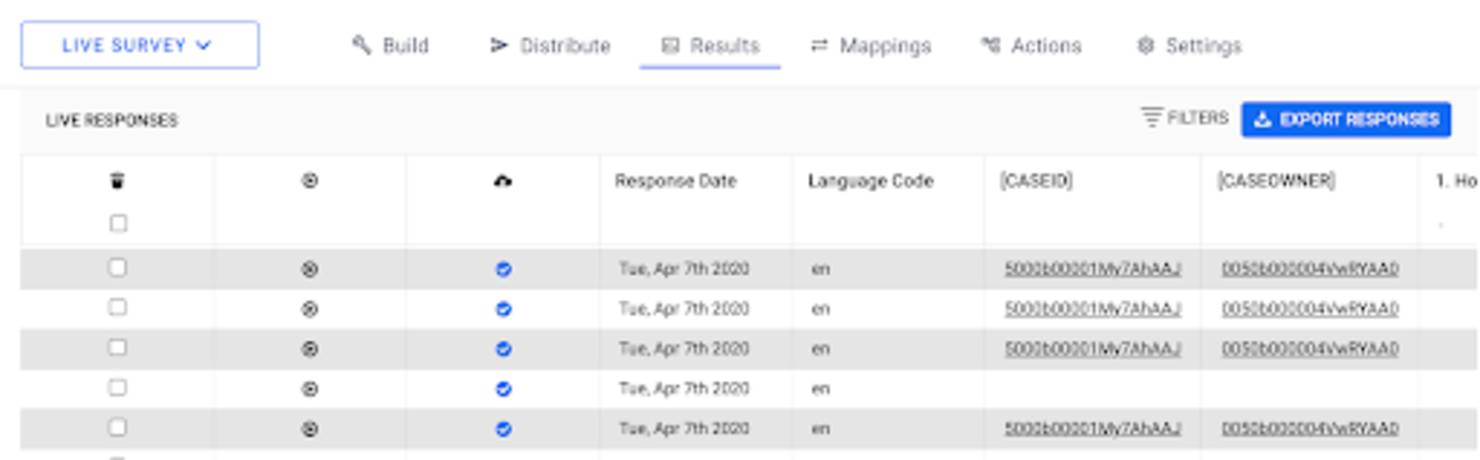The height and width of the screenshot is (460, 1480).
Task: Click the first row's circular view icon
Action: pos(310,269)
